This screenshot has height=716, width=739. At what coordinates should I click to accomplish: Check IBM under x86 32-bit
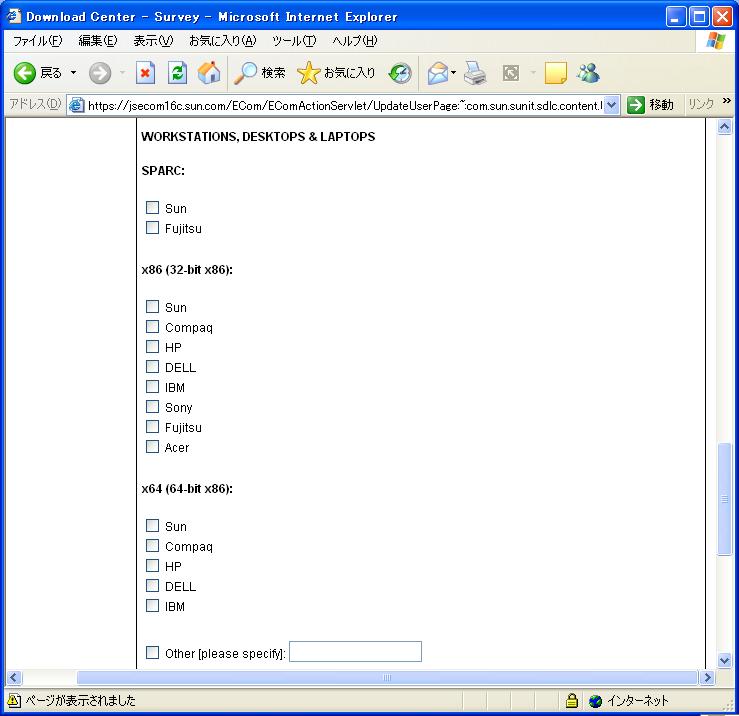[x=152, y=387]
